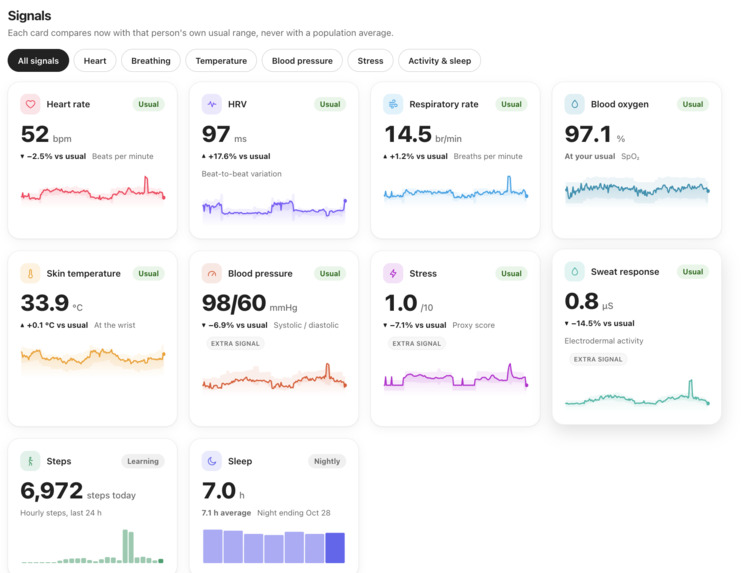The image size is (750, 573).
Task: Open the Blood pressure sparkline chart
Action: tap(274, 378)
